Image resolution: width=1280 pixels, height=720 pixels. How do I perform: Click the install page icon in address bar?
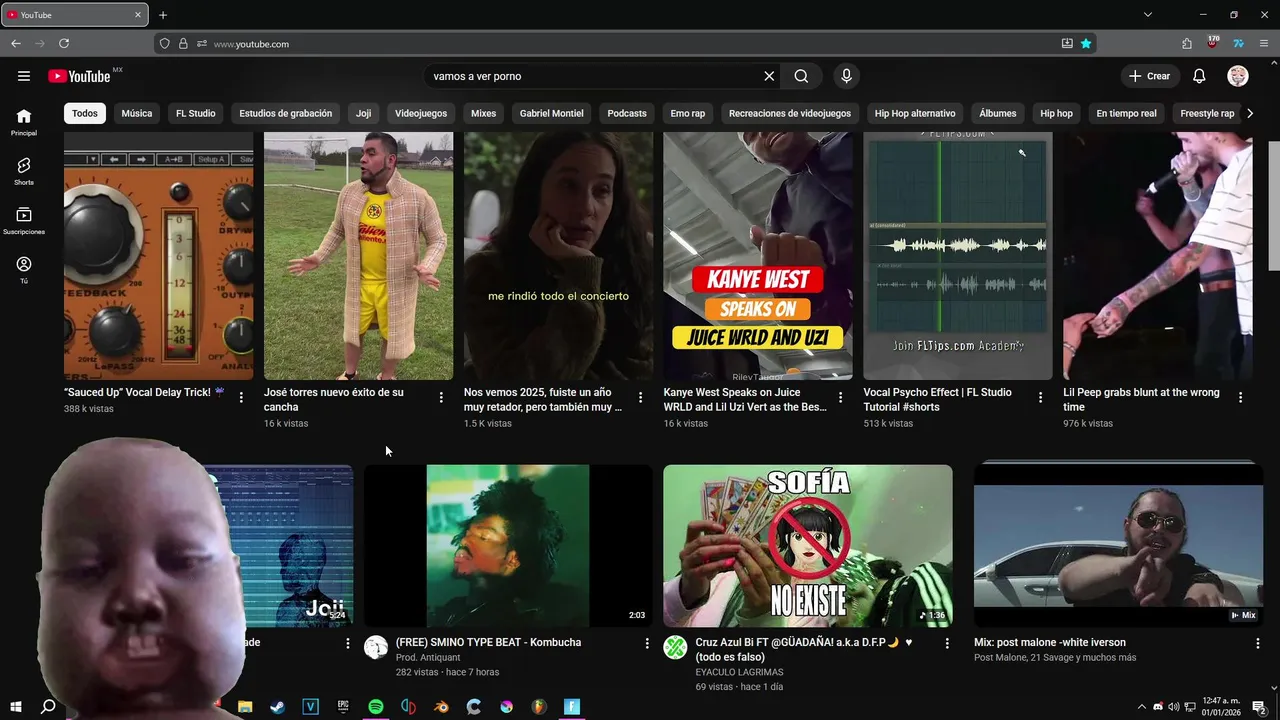[1067, 44]
